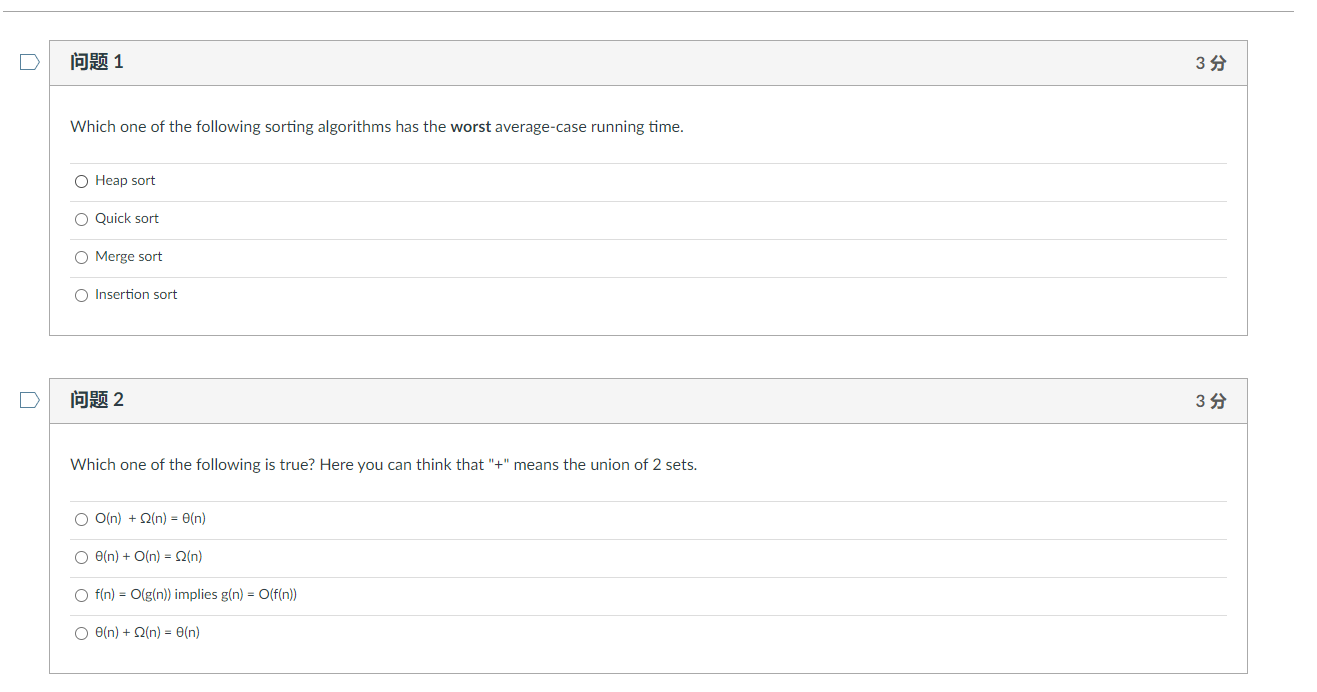The height and width of the screenshot is (692, 1317).
Task: Select the Heap sort radio option
Action: 81,181
